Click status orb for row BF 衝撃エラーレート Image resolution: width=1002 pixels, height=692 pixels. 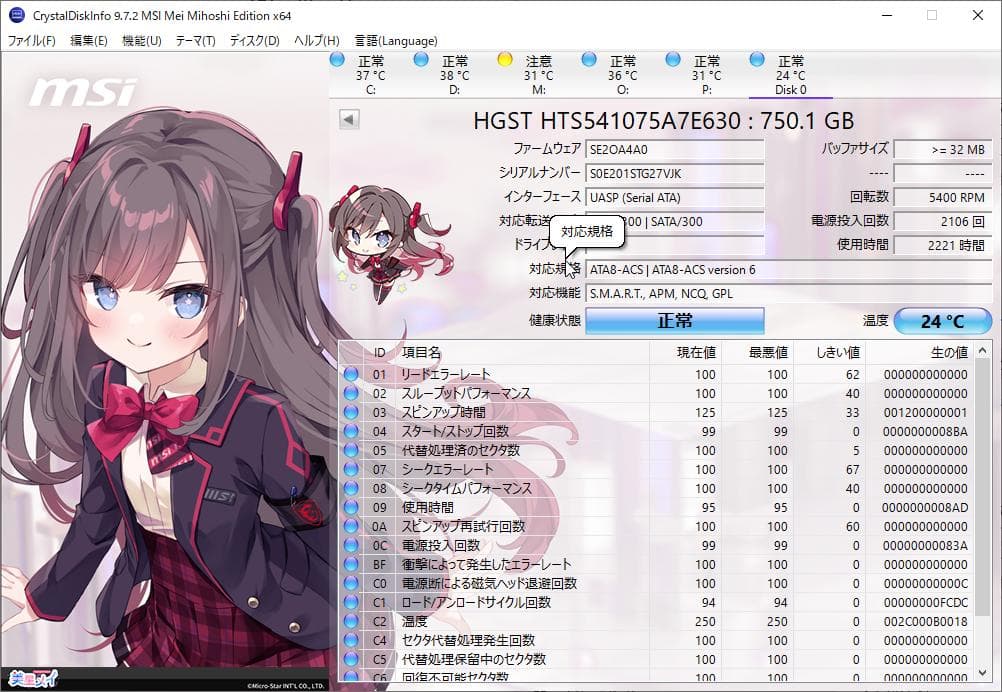click(x=351, y=564)
